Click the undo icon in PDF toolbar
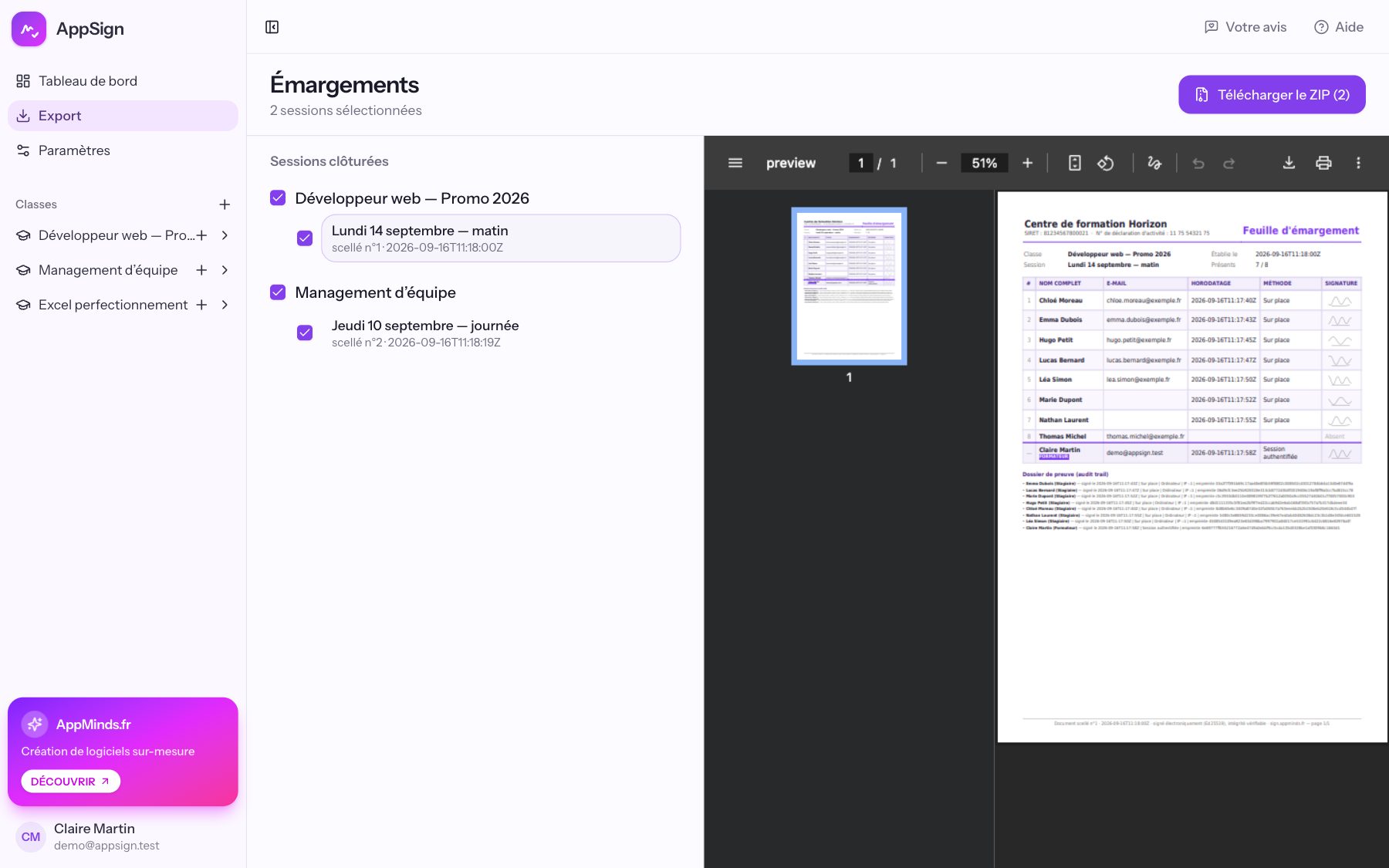Image resolution: width=1389 pixels, height=868 pixels. point(1198,163)
